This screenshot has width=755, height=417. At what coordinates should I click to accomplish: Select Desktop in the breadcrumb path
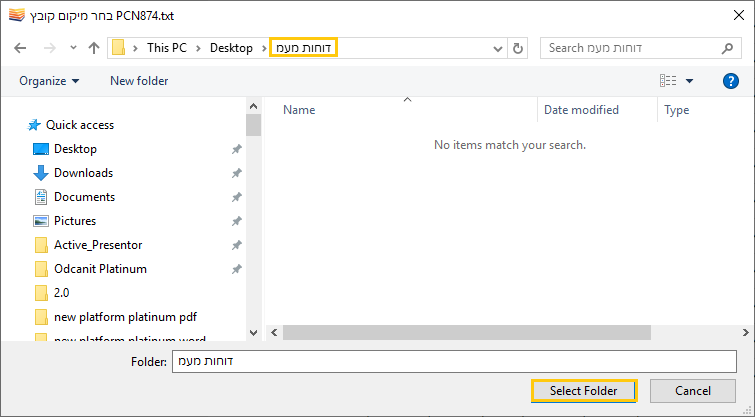(231, 48)
